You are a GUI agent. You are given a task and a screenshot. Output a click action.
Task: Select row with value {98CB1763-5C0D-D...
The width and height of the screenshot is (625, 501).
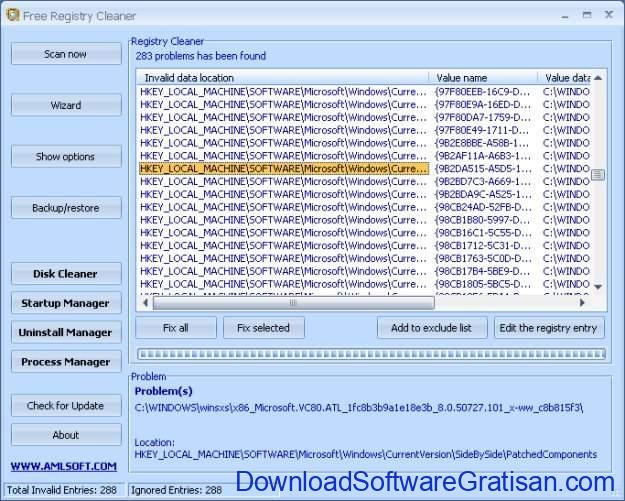click(365, 258)
